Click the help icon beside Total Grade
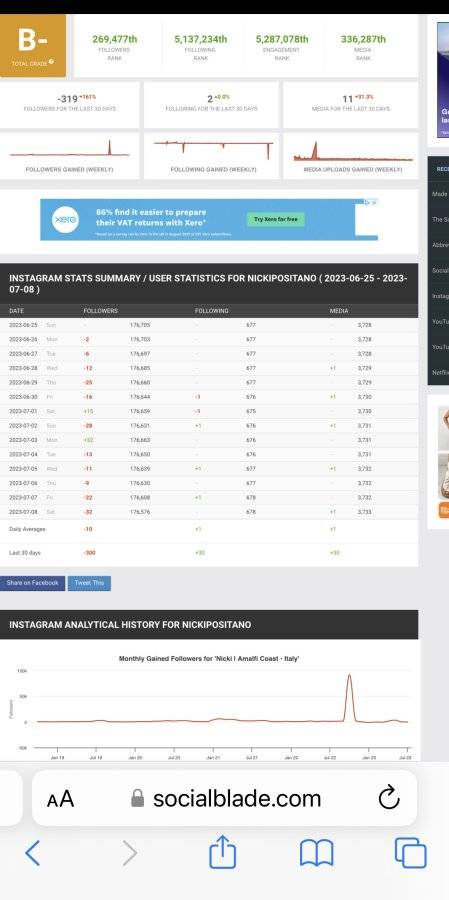 (52, 61)
